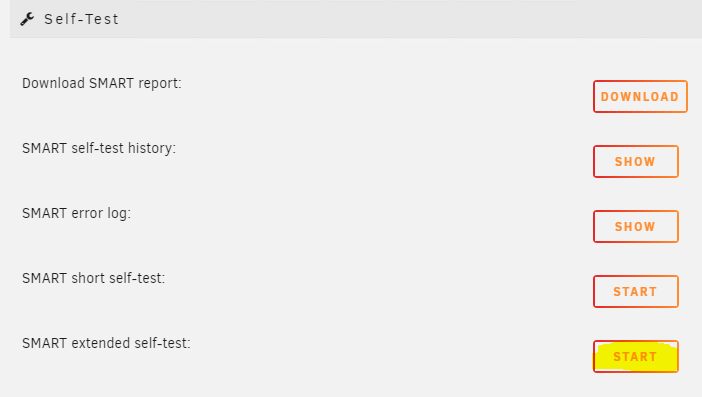Start the SMART short self-test
This screenshot has height=397, width=702.
tap(636, 291)
